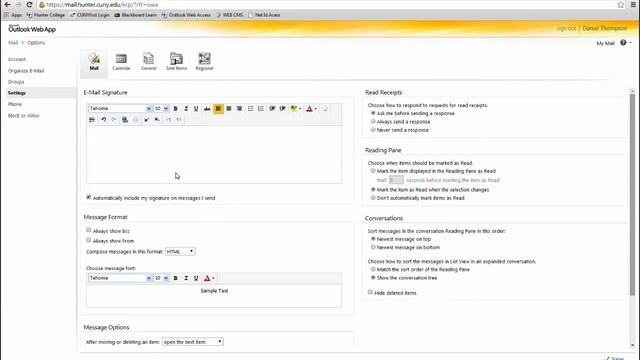Screen dimensions: 640x360
Task: Click the highlighted align left icon
Action: pos(218,109)
